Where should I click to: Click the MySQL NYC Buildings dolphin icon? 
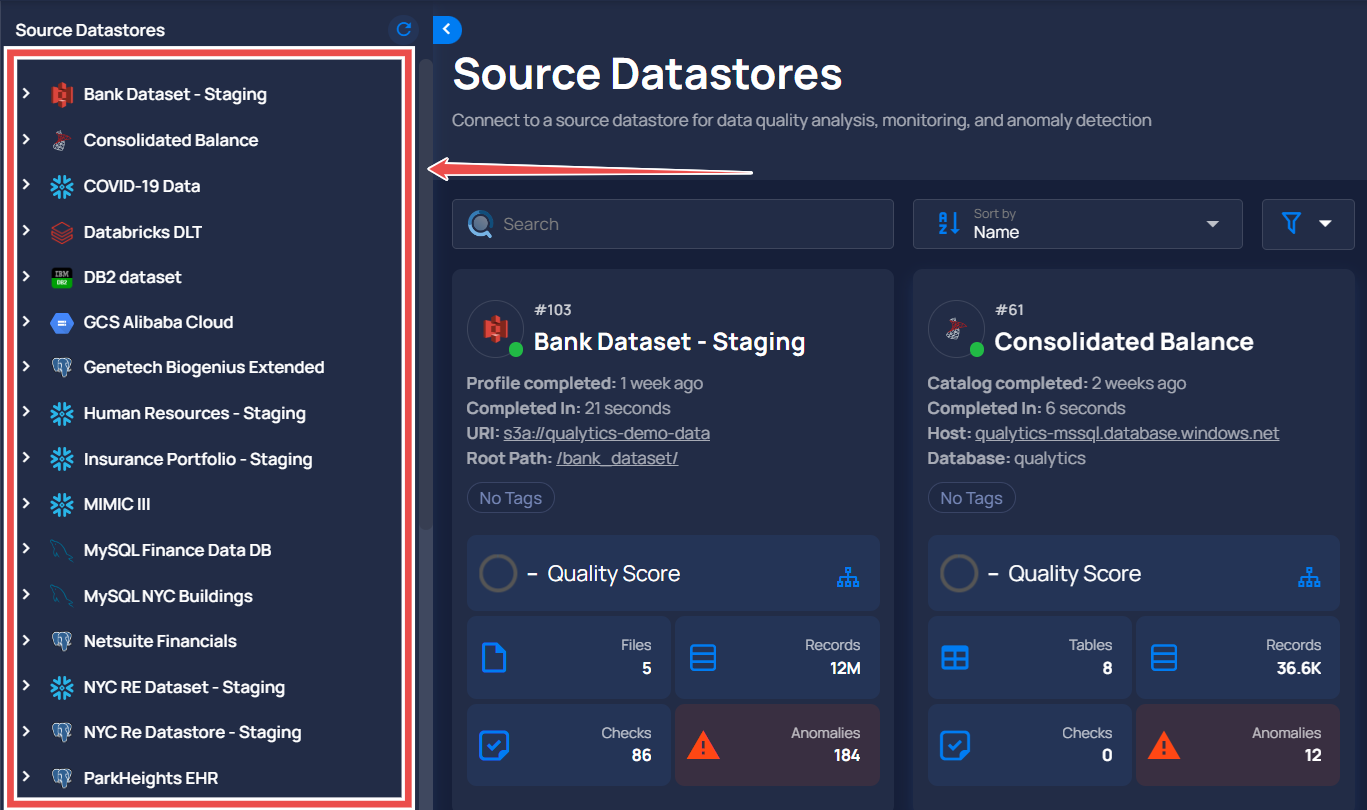(x=62, y=597)
